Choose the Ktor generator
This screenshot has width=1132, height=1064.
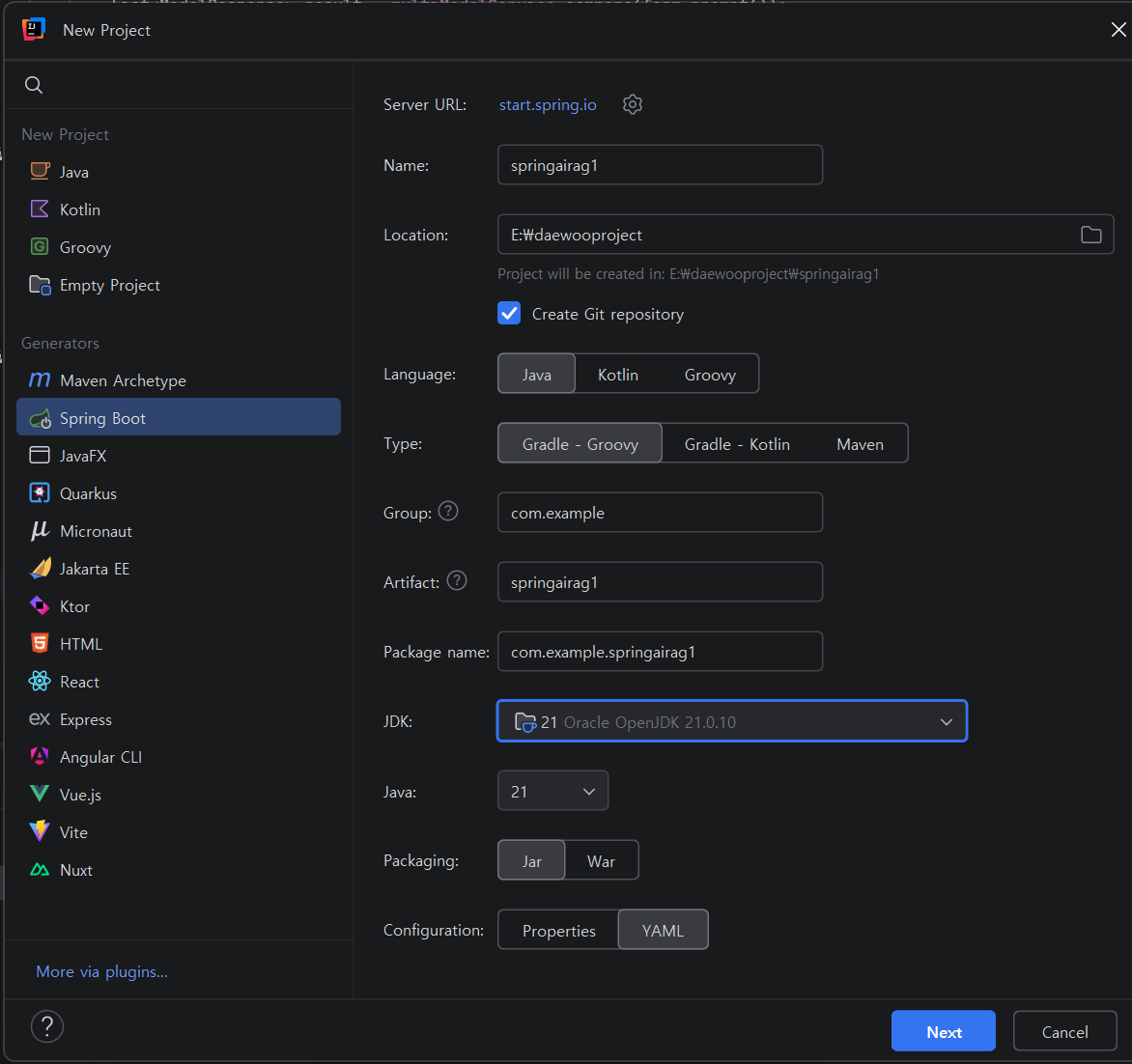point(179,606)
